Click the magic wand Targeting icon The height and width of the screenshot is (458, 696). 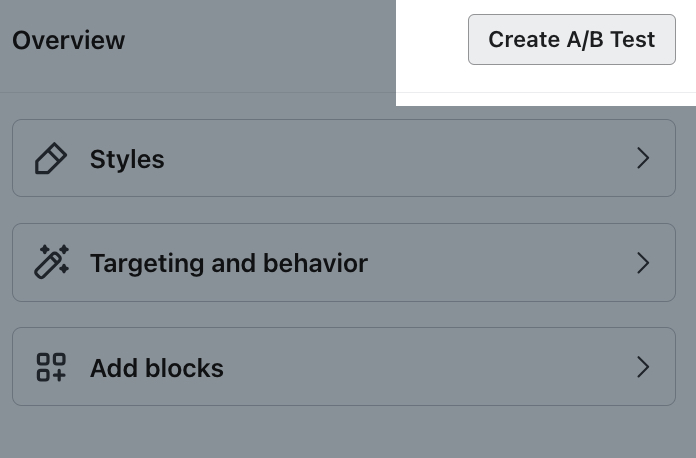point(51,263)
